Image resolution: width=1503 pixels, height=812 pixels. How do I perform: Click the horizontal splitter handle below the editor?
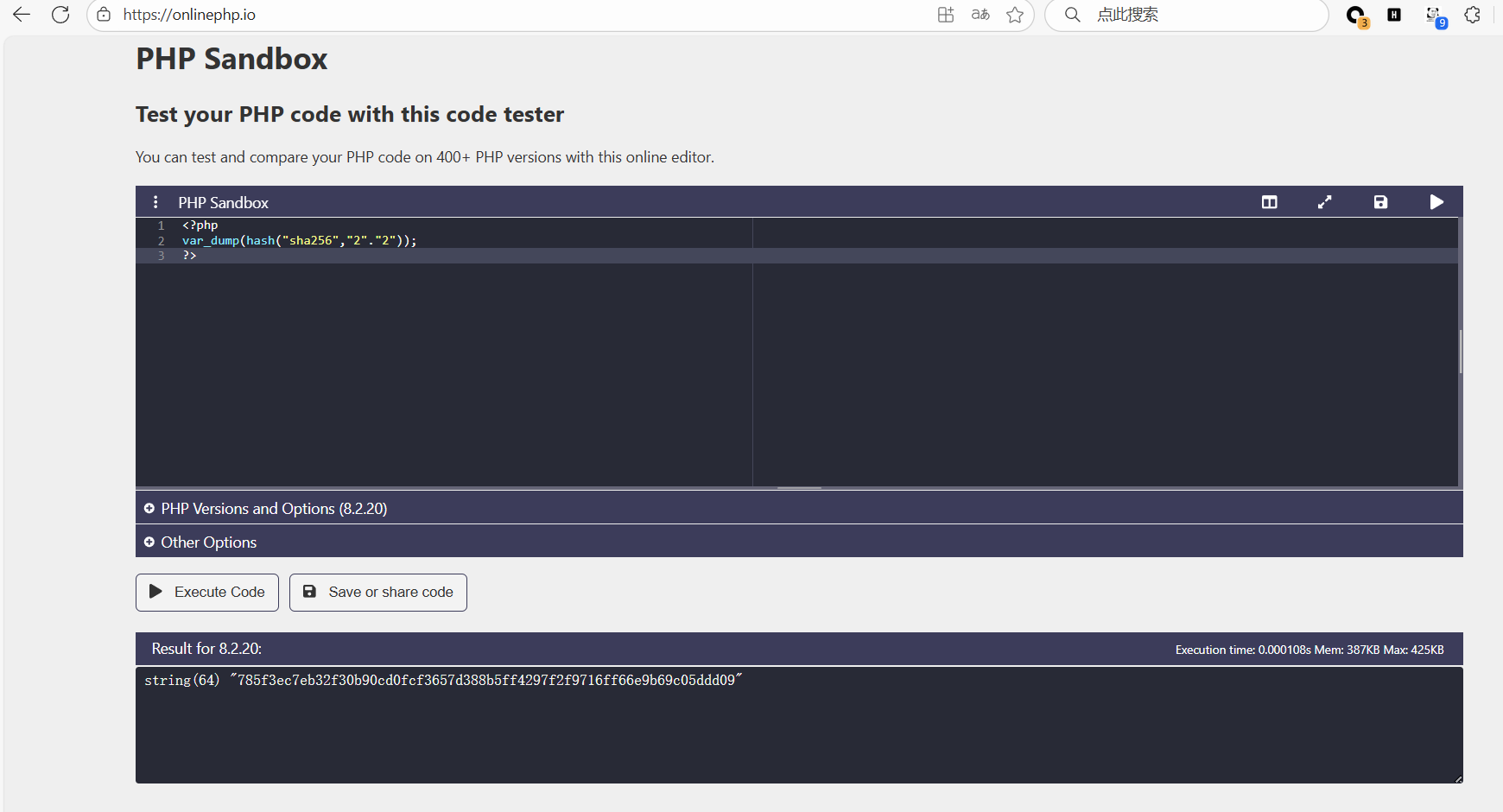click(x=799, y=488)
